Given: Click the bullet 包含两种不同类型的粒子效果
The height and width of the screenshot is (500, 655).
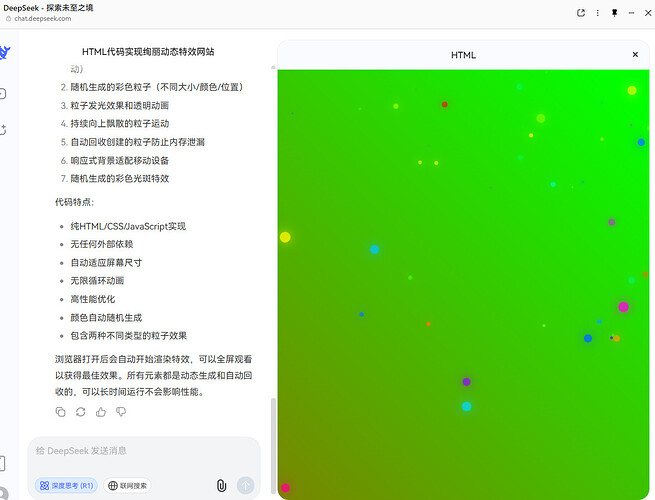Looking at the screenshot, I should click(x=129, y=336).
